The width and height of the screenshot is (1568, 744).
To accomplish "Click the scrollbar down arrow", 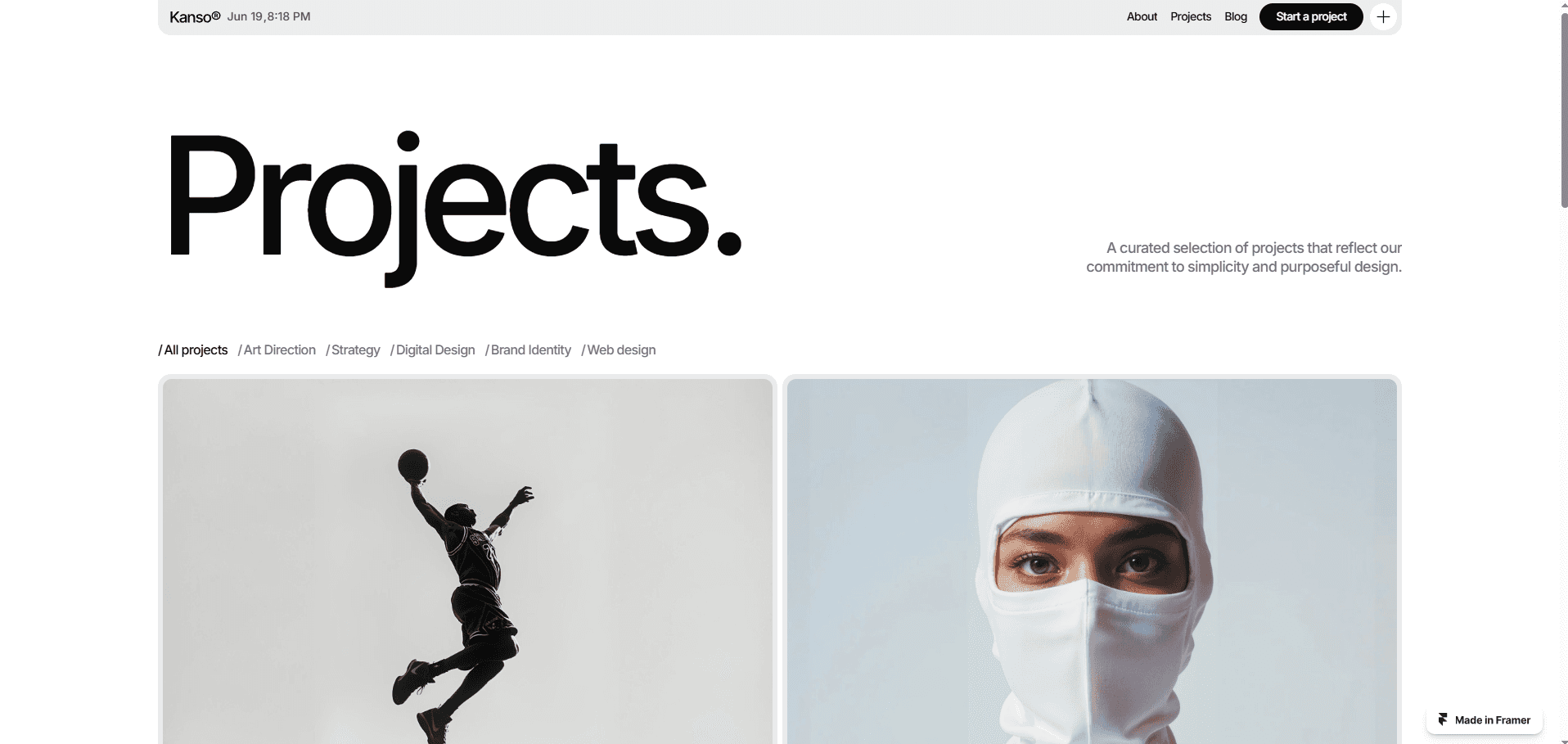I will point(1564,739).
